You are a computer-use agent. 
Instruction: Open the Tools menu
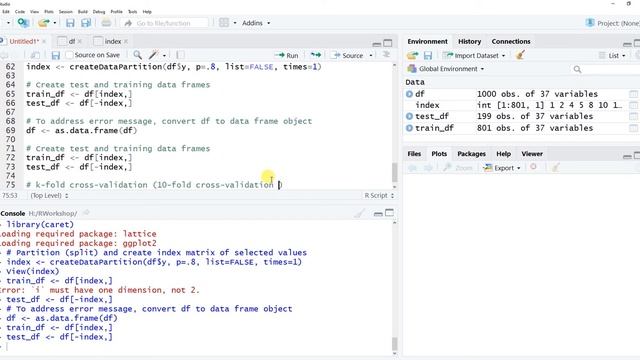132,11
